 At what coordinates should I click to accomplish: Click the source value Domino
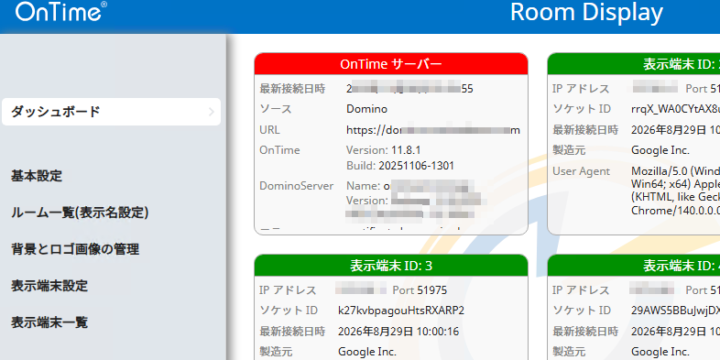point(367,109)
